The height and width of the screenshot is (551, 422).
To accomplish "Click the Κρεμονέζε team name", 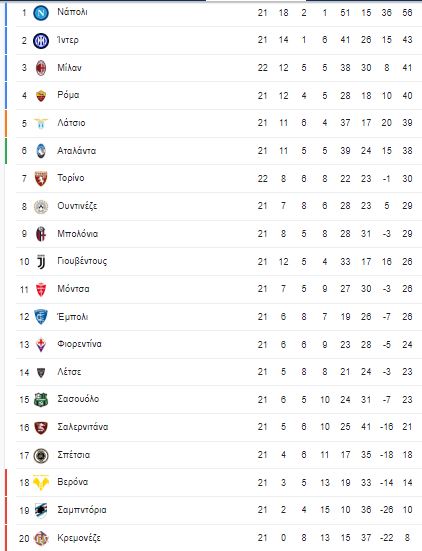I will click(x=79, y=538).
